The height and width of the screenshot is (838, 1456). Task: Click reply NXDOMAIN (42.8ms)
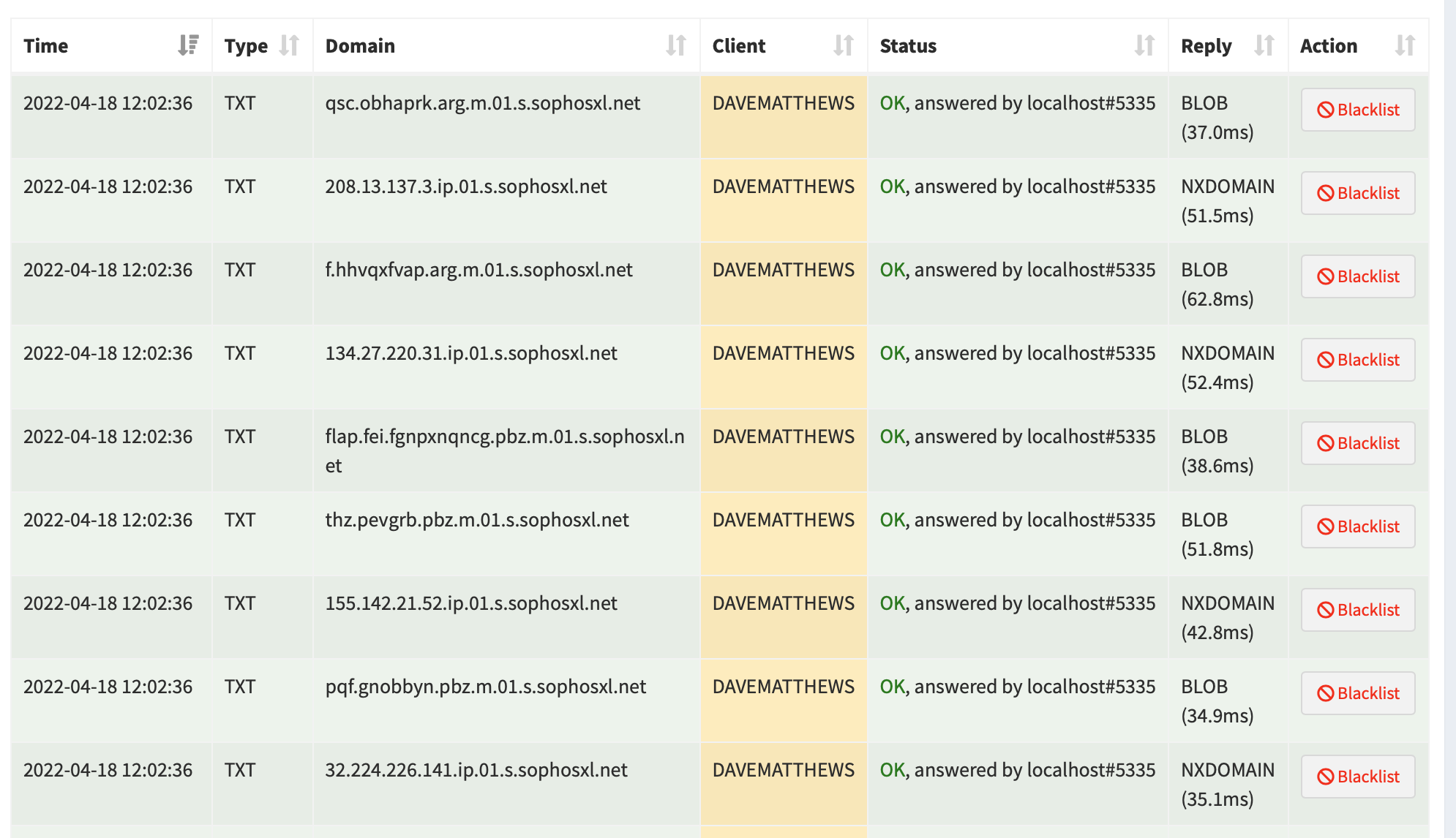[1228, 618]
